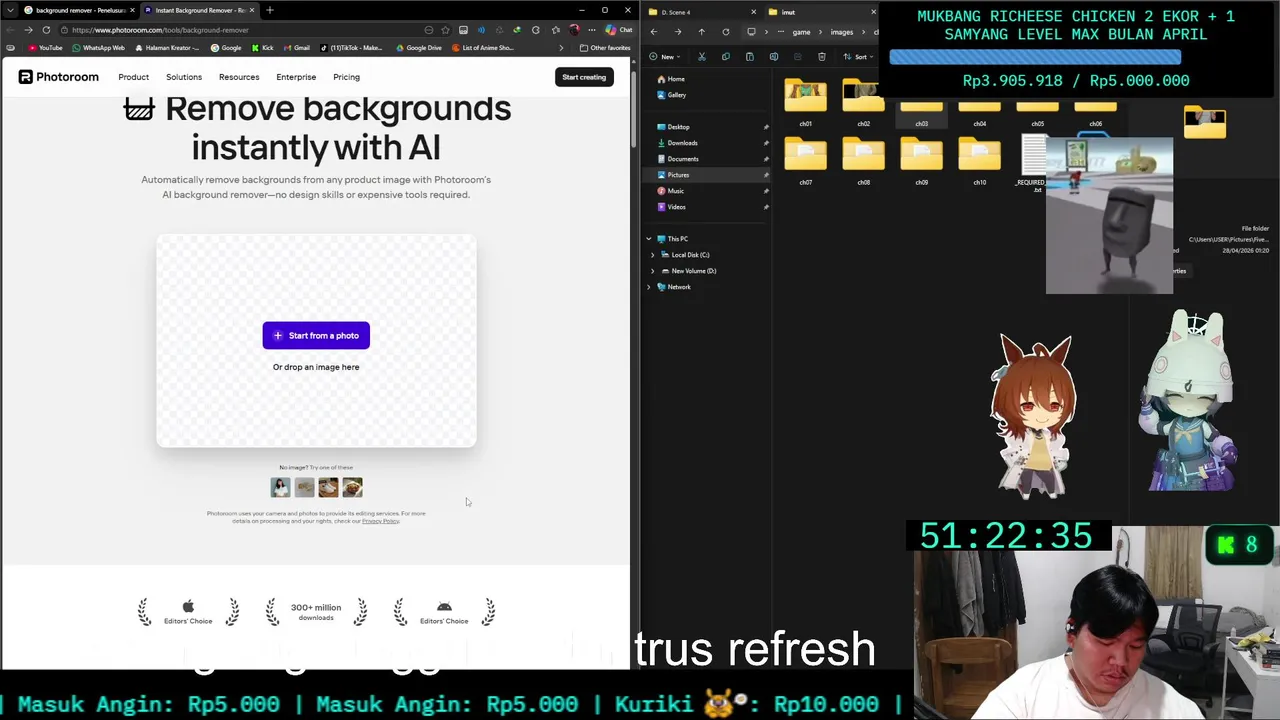Screen dimensions: 1280x720
Task: Go up one folder in Explorer
Action: click(x=701, y=32)
